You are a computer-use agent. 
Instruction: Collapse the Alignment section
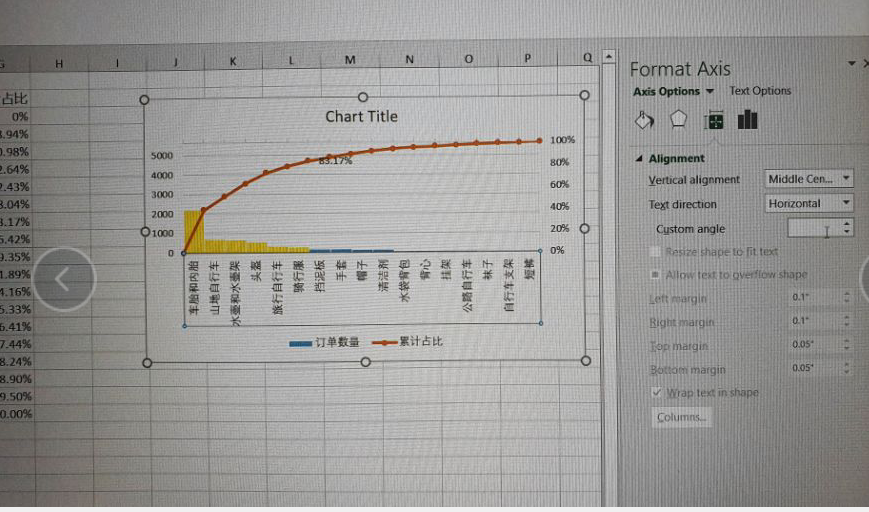(x=639, y=158)
